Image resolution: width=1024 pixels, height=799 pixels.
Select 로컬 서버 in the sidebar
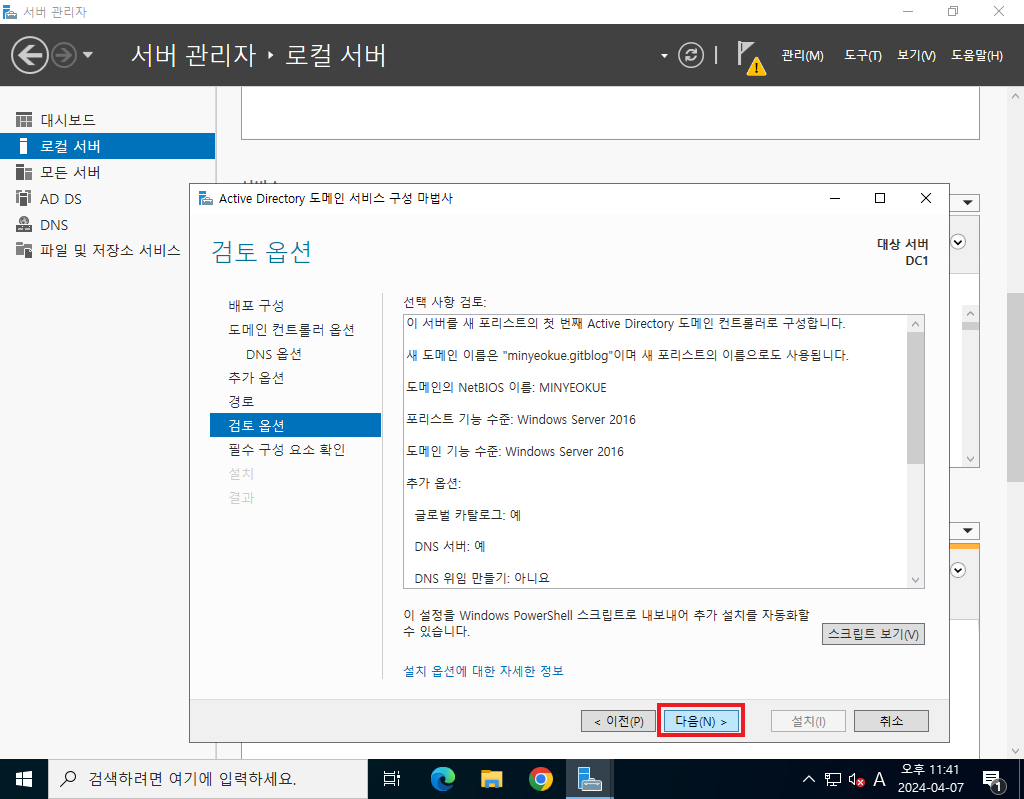click(107, 146)
